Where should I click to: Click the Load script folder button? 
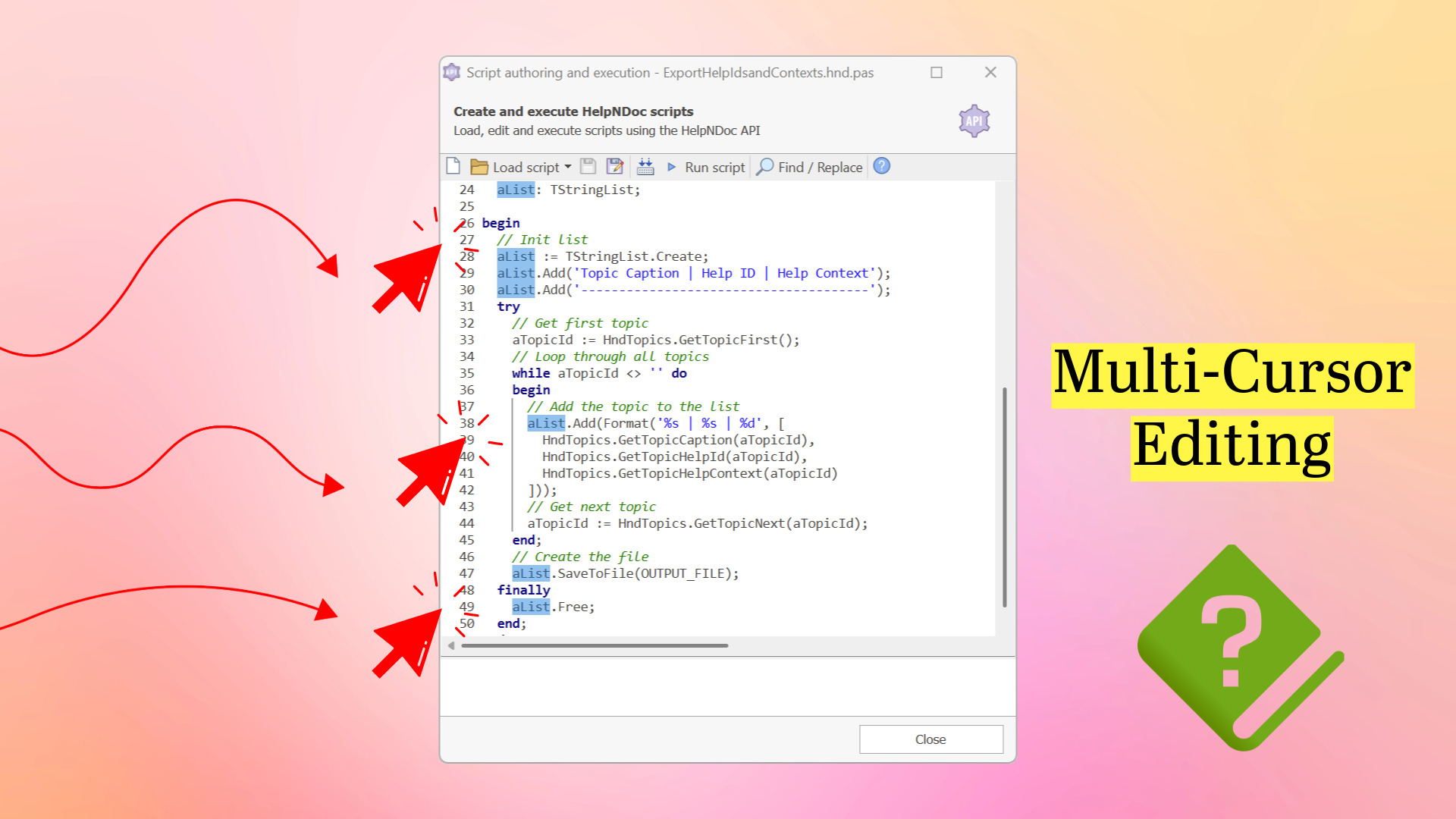pos(516,167)
